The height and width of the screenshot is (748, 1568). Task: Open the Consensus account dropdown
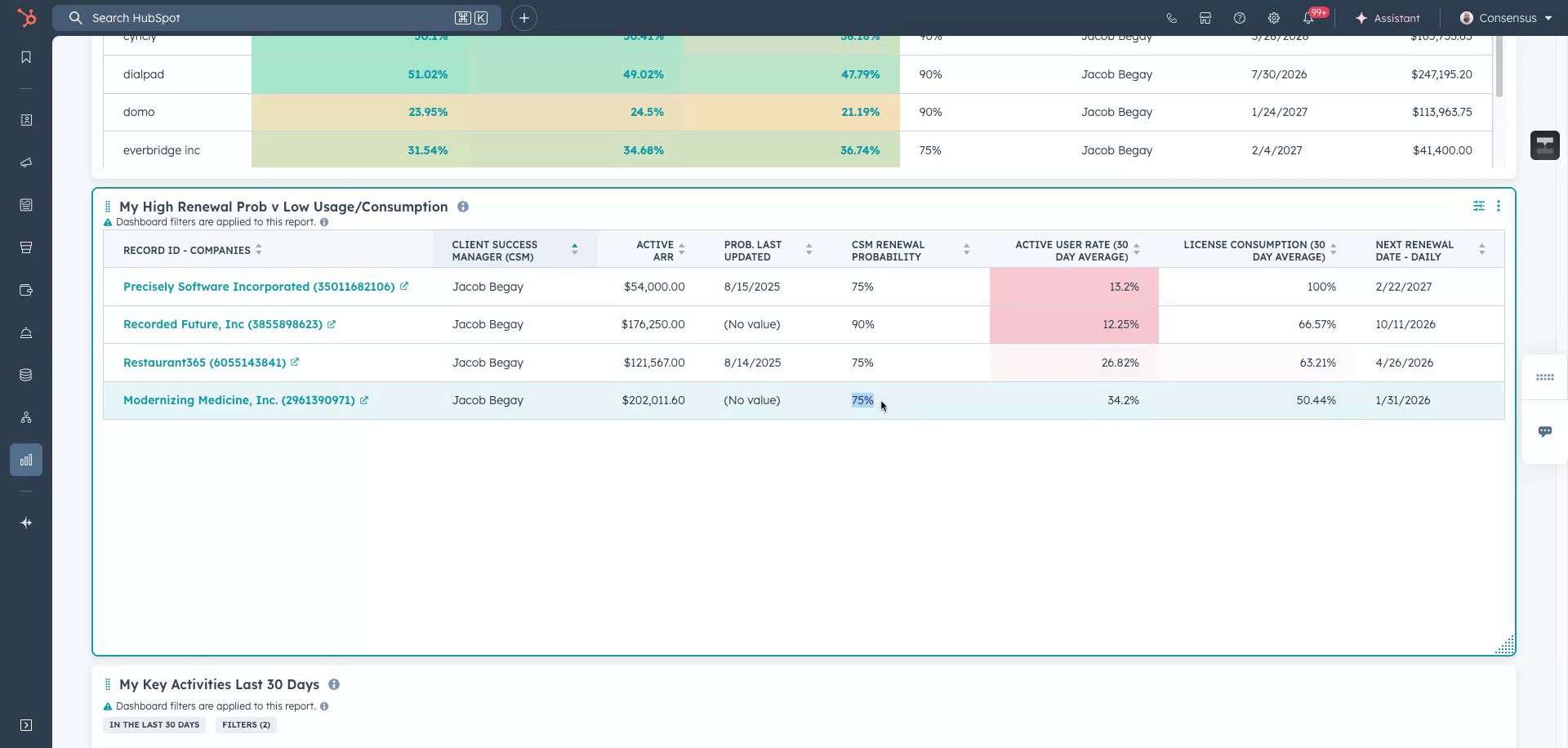1507,17
